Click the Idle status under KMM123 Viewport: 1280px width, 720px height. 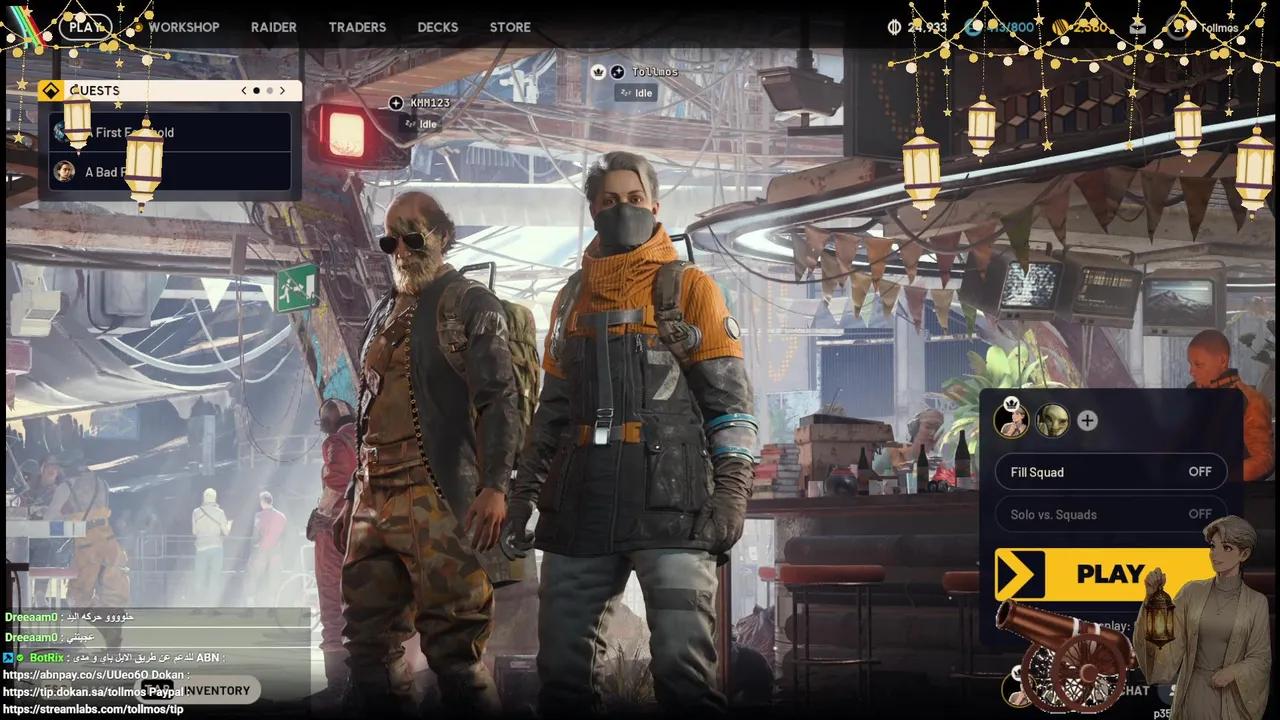pyautogui.click(x=421, y=124)
